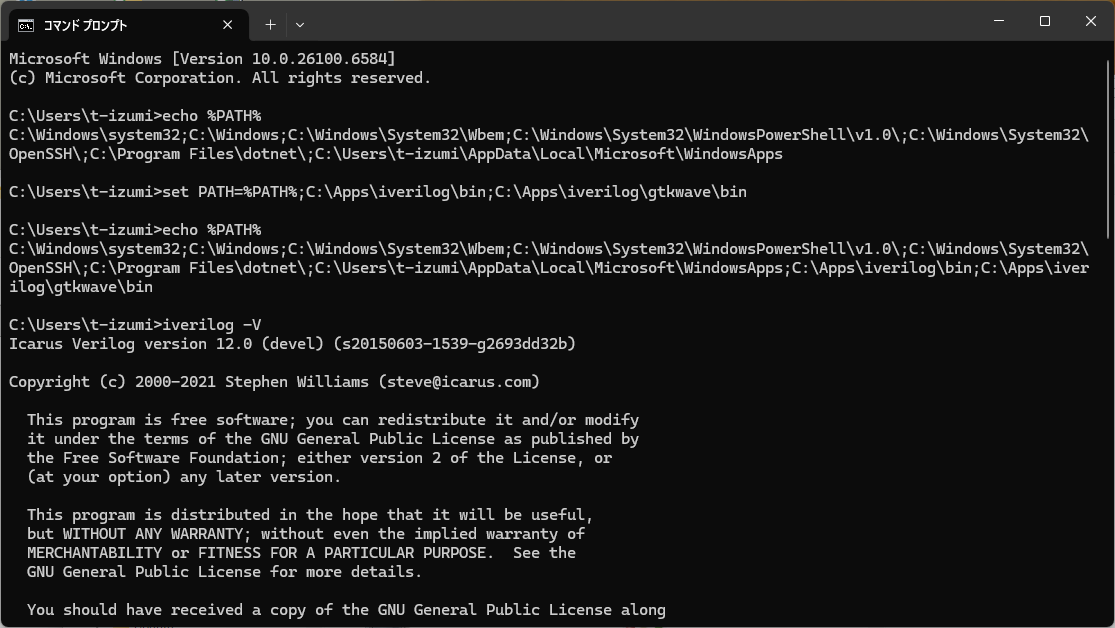This screenshot has height=628, width=1115.
Task: Click the empty title bar area
Action: [x=640, y=21]
